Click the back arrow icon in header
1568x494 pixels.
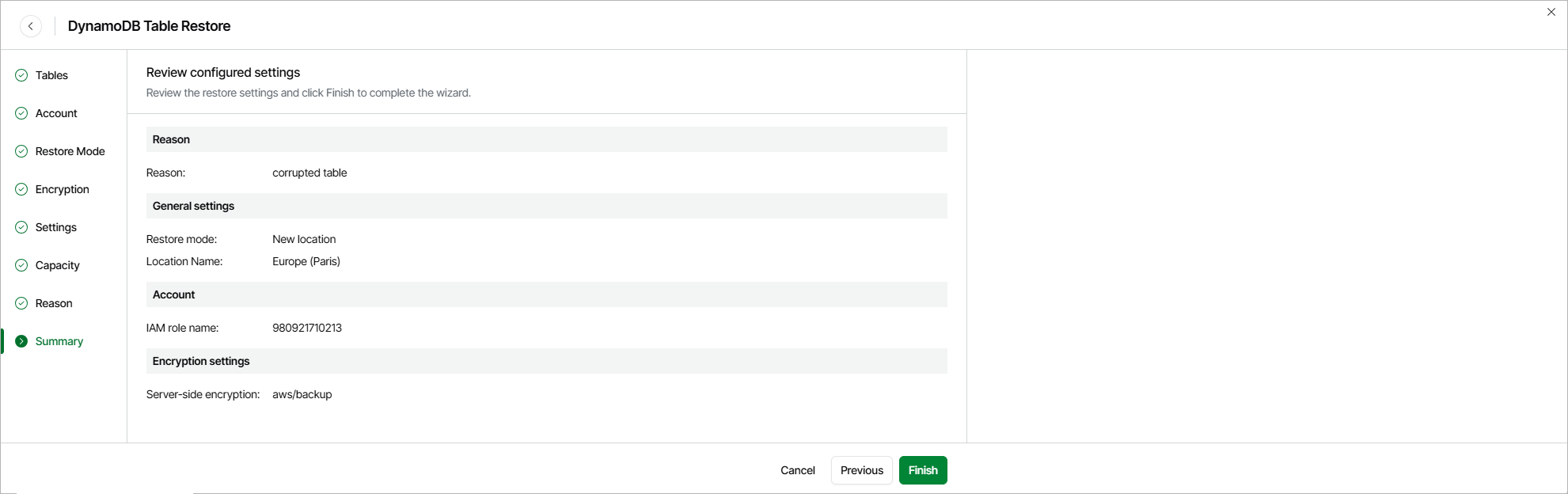click(x=31, y=26)
